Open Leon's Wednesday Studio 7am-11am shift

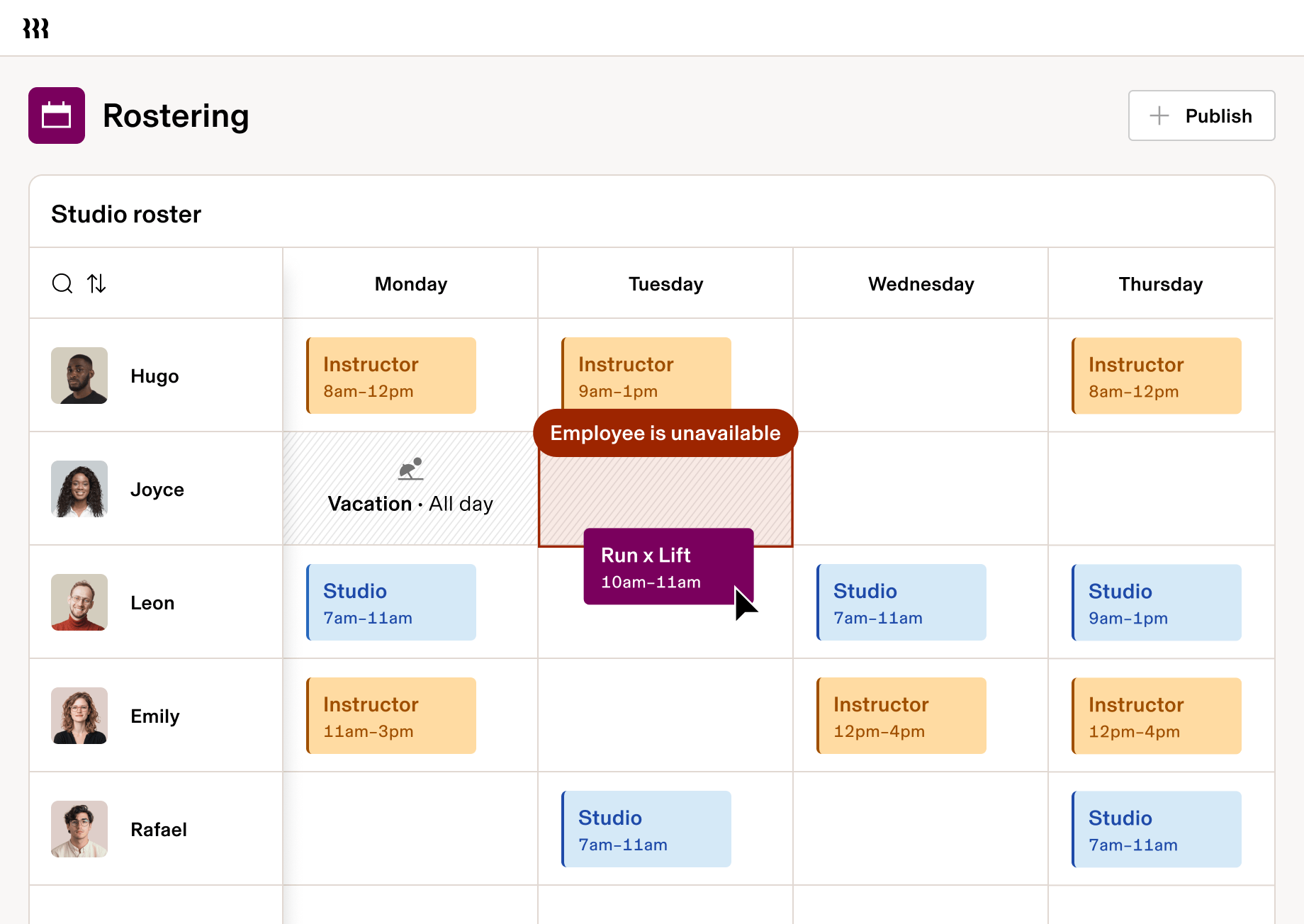pyautogui.click(x=901, y=602)
